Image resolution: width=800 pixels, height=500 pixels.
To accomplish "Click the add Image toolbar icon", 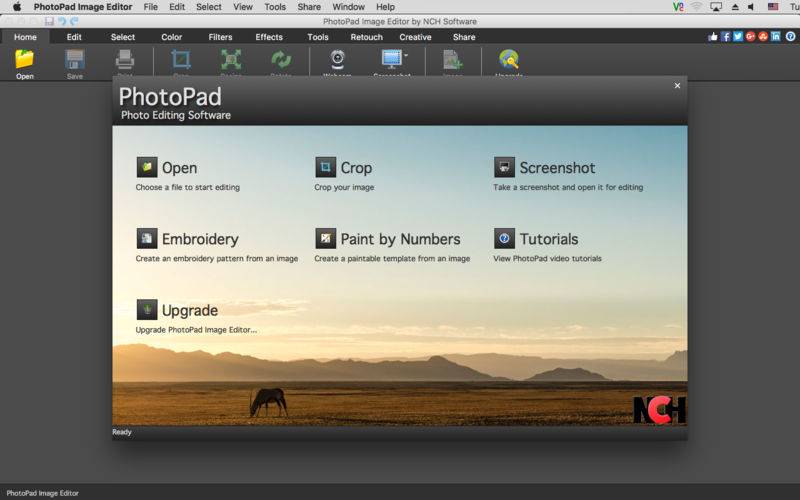I will coord(452,59).
